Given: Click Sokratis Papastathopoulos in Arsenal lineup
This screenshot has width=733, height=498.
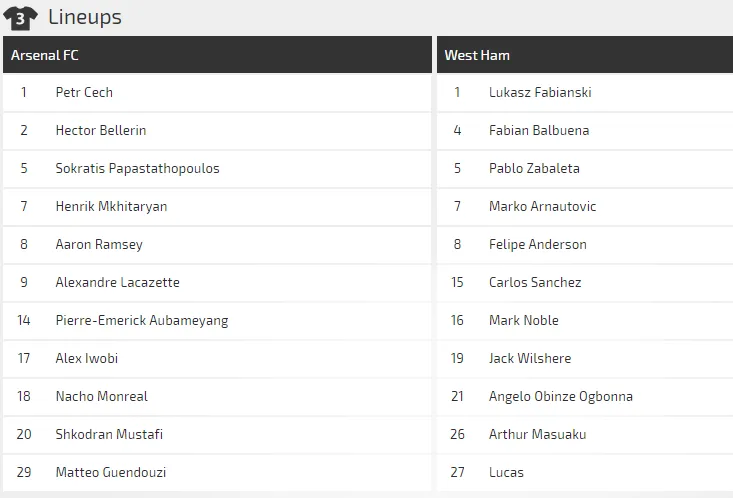Looking at the screenshot, I should (x=137, y=168).
